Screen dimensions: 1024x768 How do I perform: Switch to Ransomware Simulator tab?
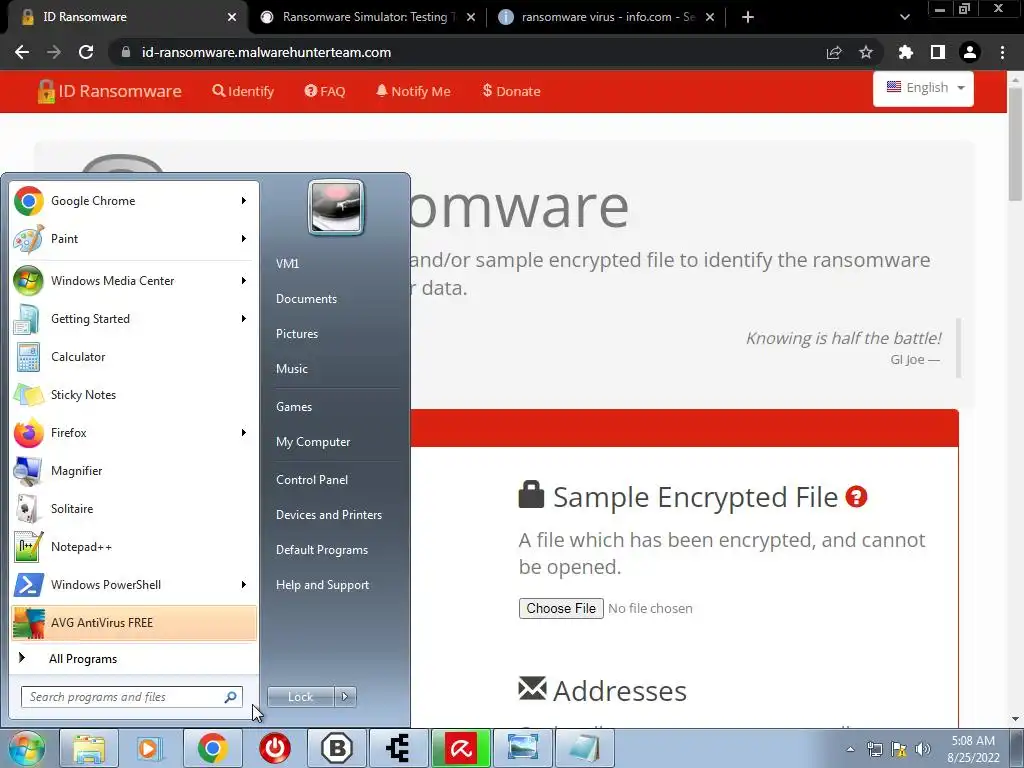click(x=366, y=17)
